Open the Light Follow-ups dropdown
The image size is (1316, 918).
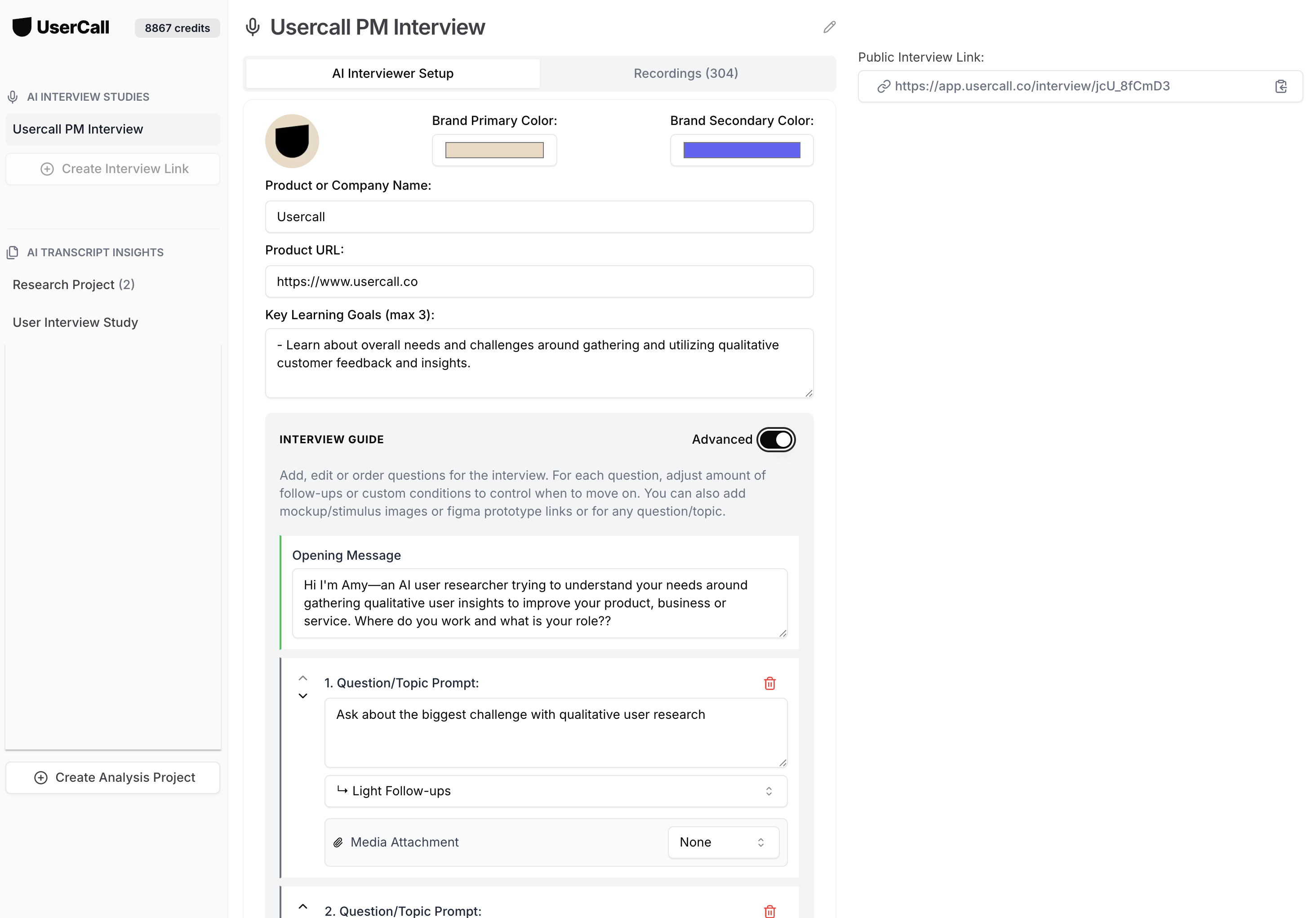tap(555, 791)
